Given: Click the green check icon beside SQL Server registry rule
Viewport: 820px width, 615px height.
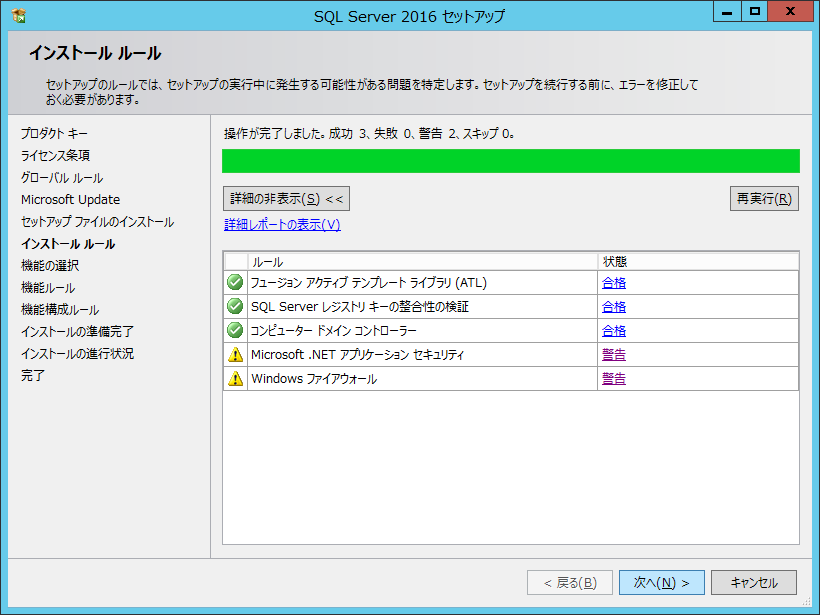Looking at the screenshot, I should 235,307.
